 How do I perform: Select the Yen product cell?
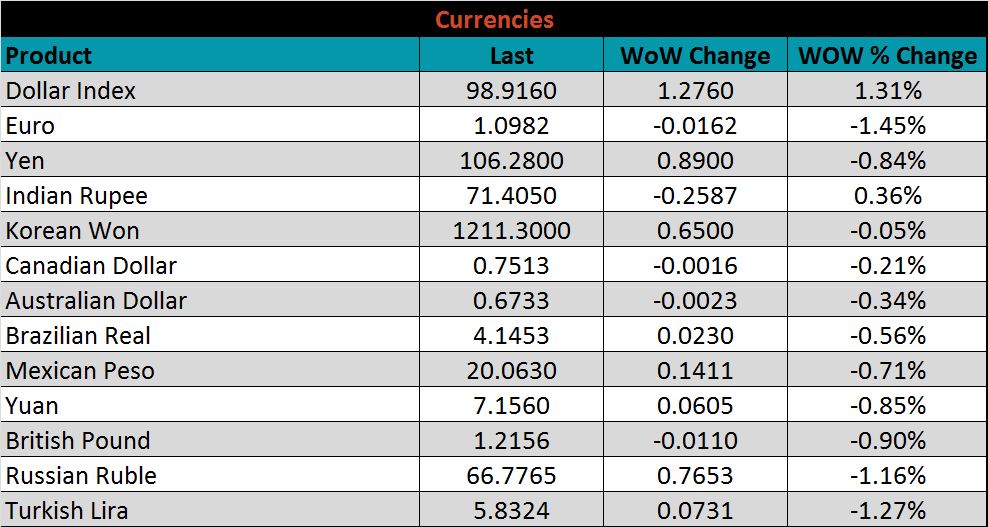point(25,161)
